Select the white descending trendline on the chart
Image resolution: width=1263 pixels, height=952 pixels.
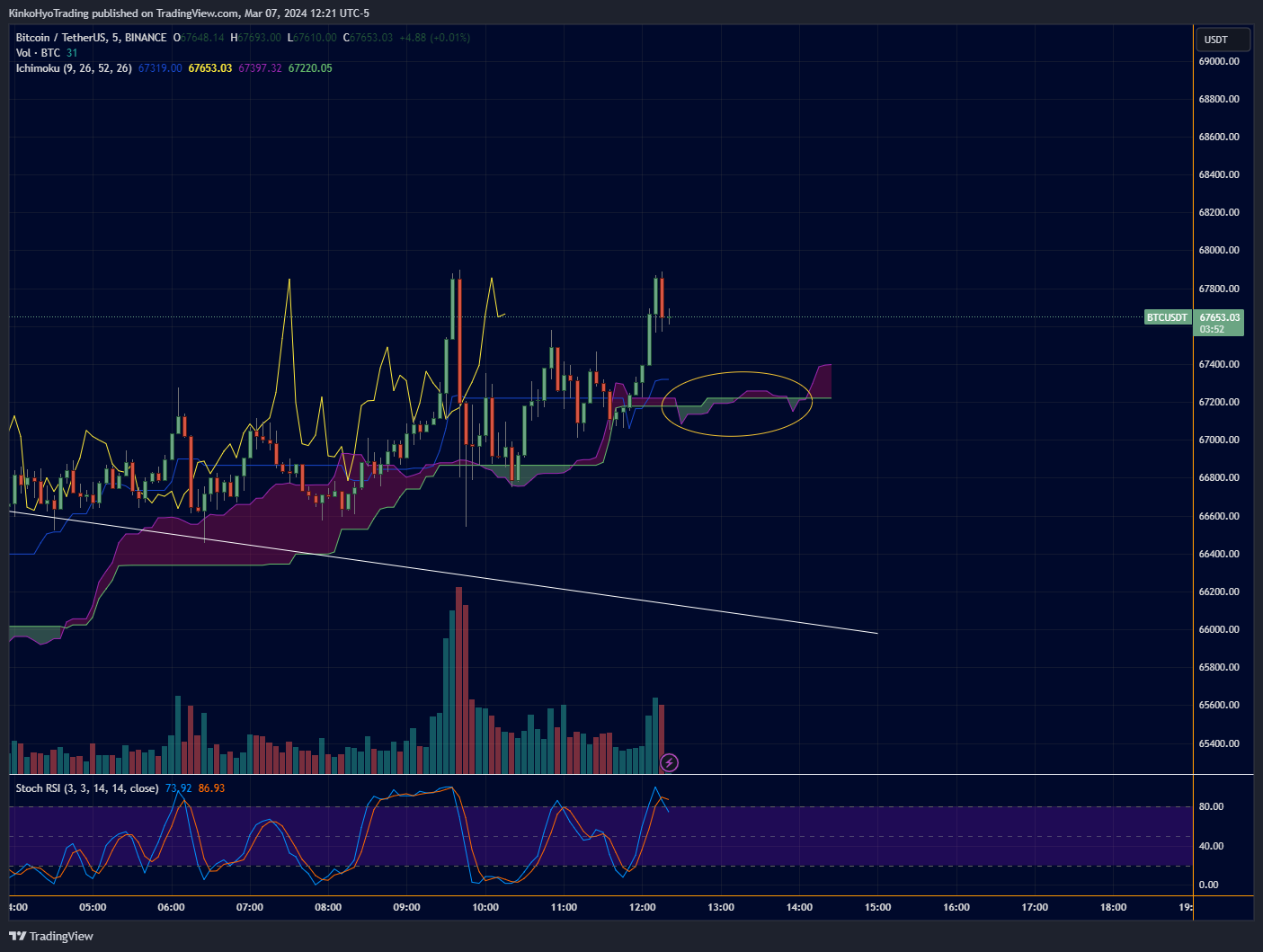(443, 572)
